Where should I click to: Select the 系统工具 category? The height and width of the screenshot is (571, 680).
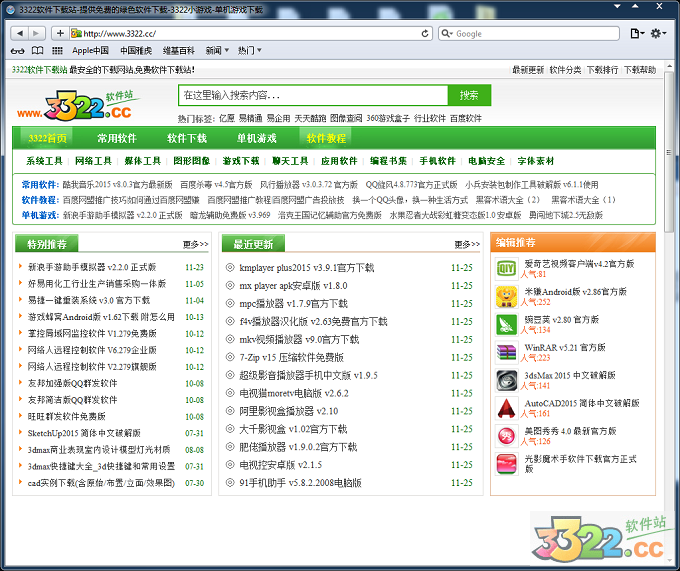pyautogui.click(x=44, y=161)
